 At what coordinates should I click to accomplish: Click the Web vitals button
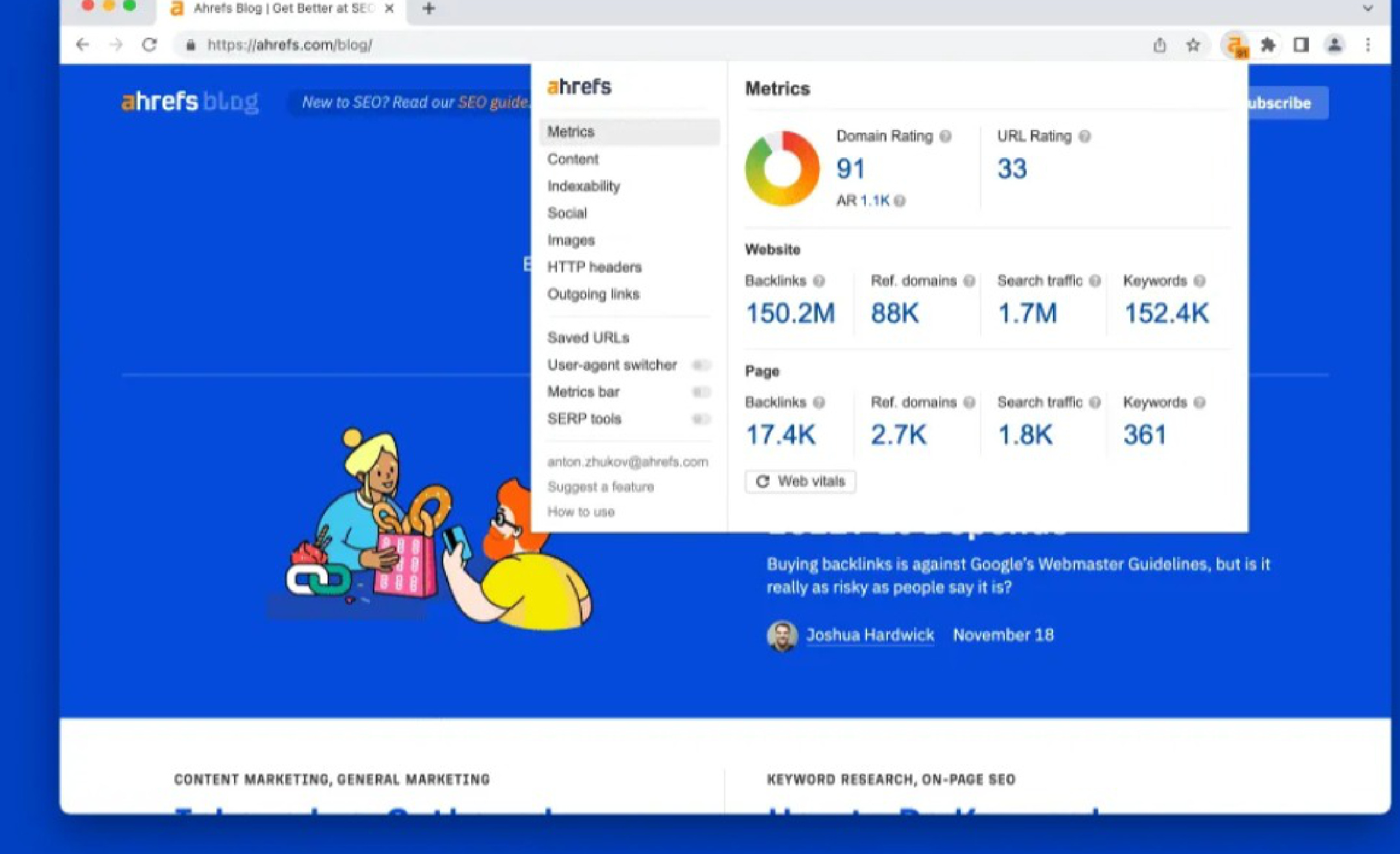coord(800,482)
